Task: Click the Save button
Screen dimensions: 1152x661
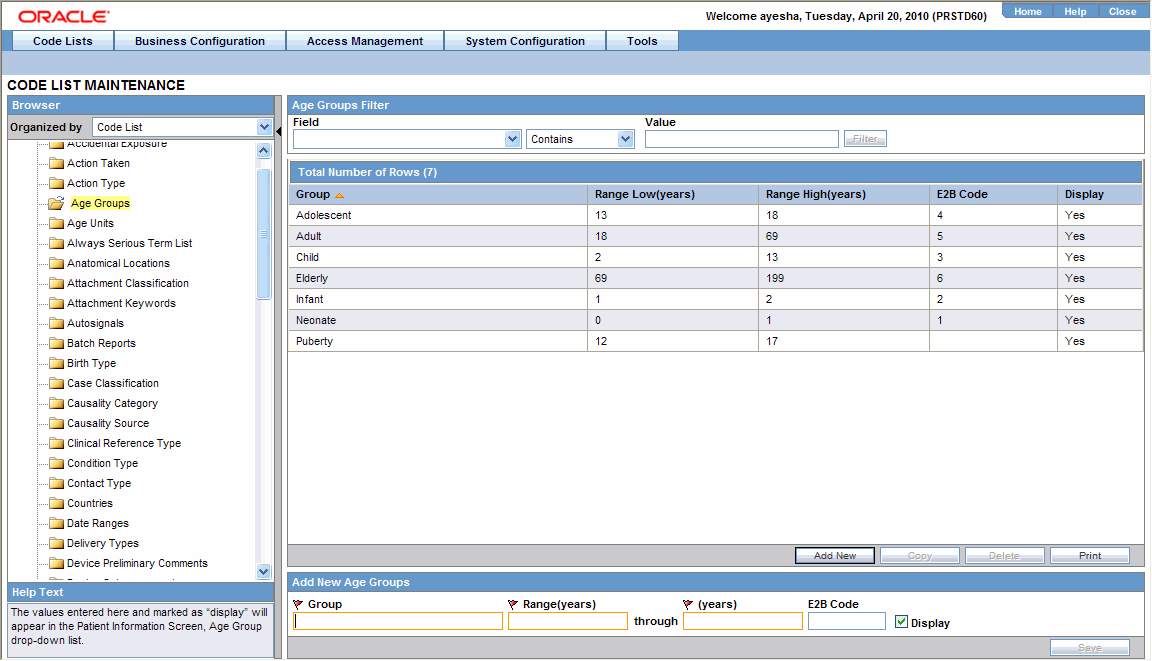Action: (1090, 647)
